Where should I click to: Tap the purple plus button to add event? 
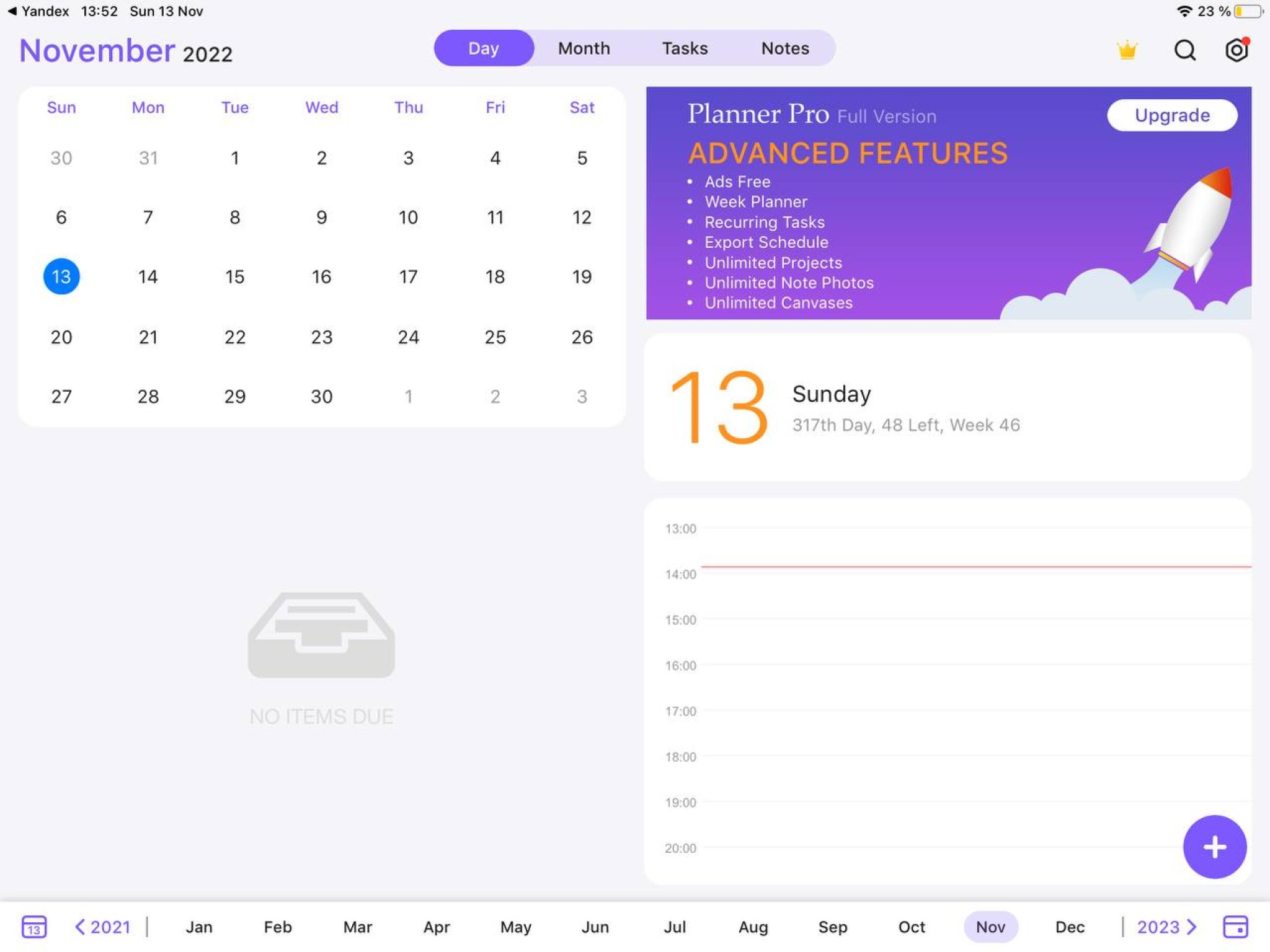(1214, 847)
